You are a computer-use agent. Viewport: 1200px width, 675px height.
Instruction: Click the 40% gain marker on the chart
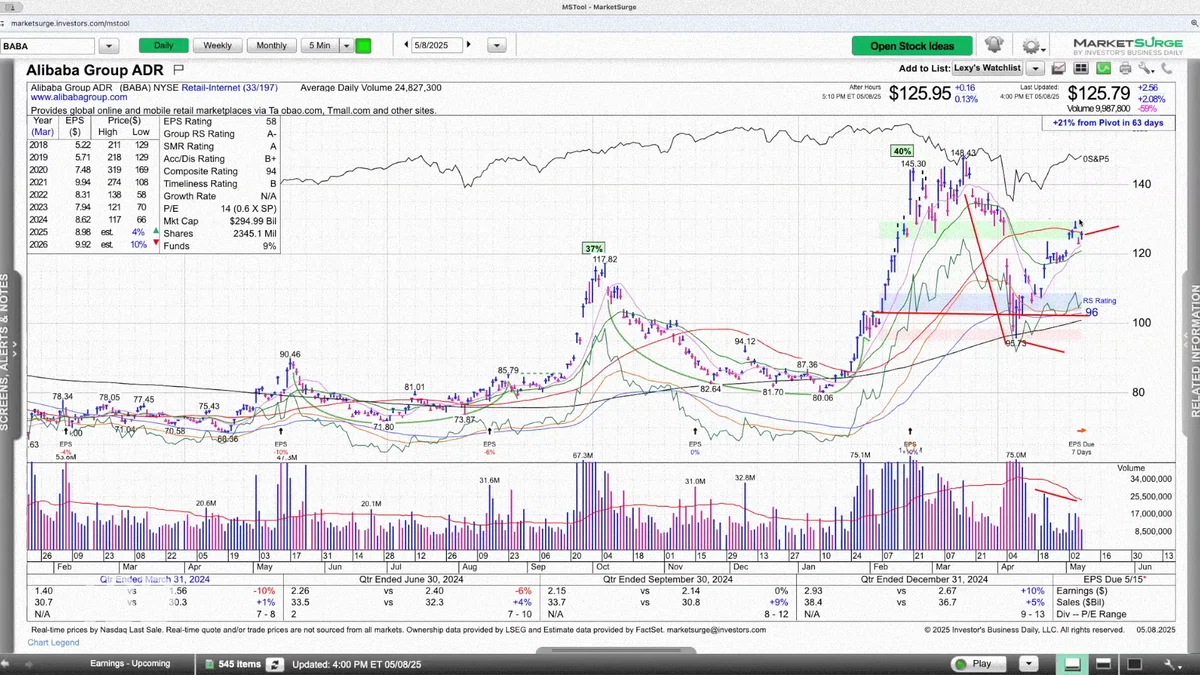pos(903,151)
